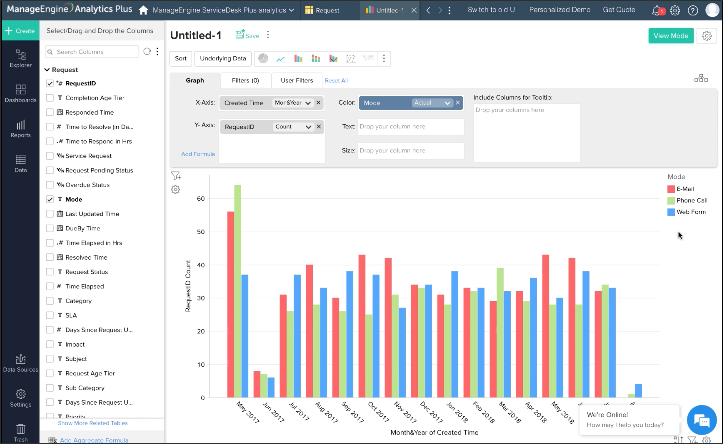
Task: Open the X-Axis Month & Year dropdown
Action: 293,102
